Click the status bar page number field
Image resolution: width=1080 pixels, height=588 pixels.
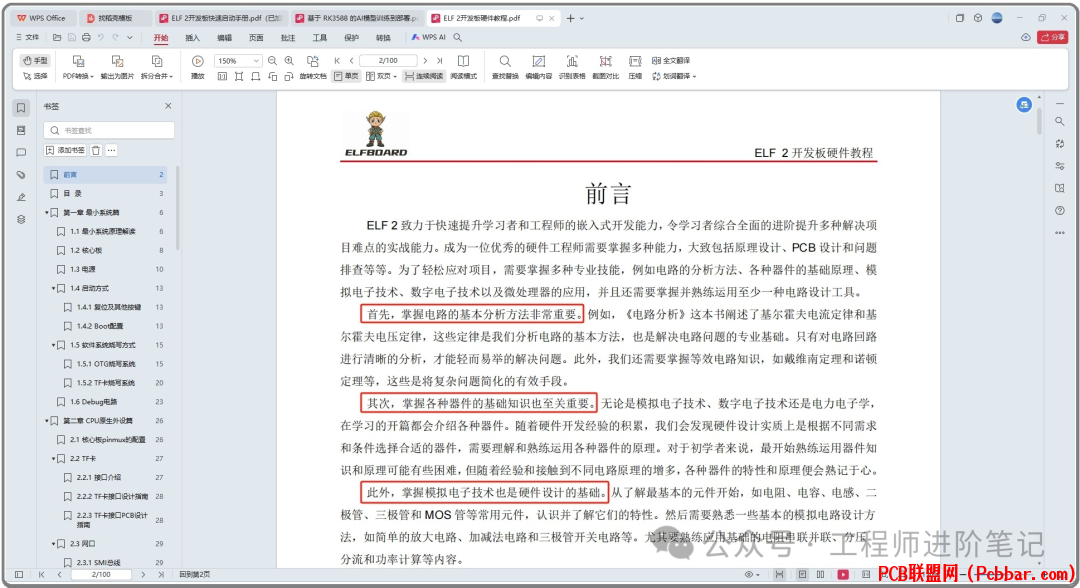101,574
